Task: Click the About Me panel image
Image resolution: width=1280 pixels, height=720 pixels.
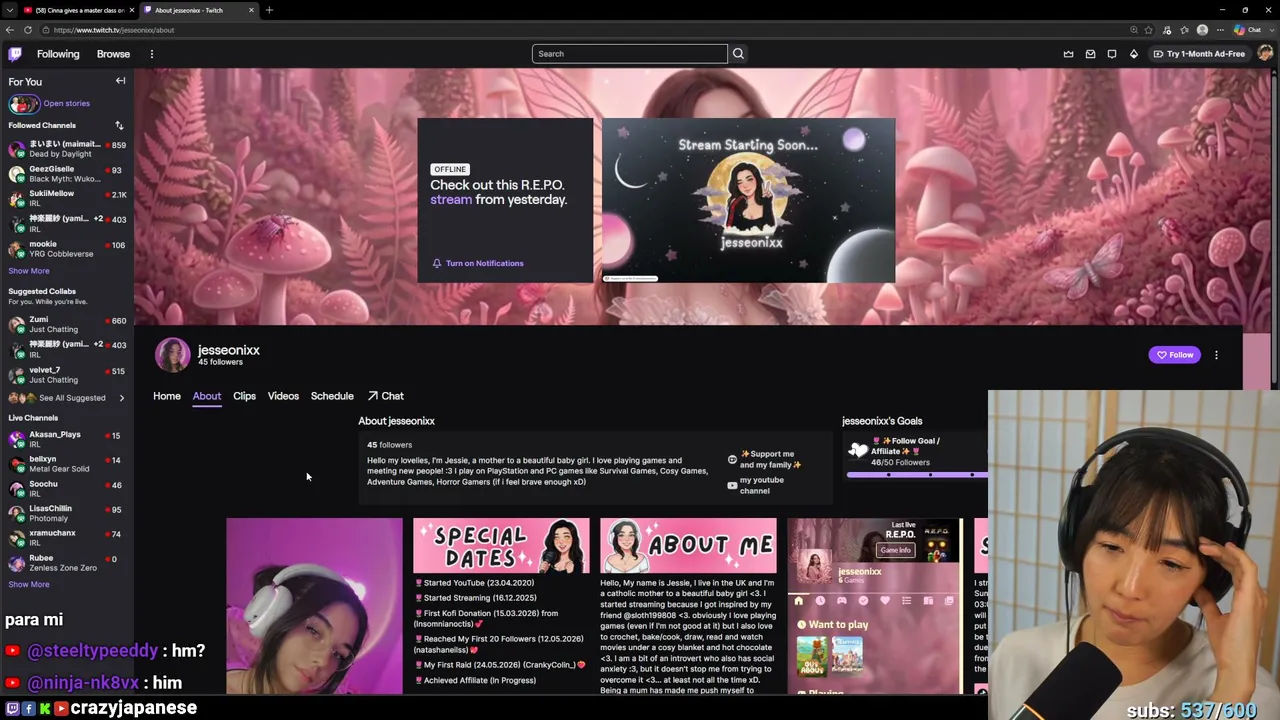Action: [x=688, y=546]
